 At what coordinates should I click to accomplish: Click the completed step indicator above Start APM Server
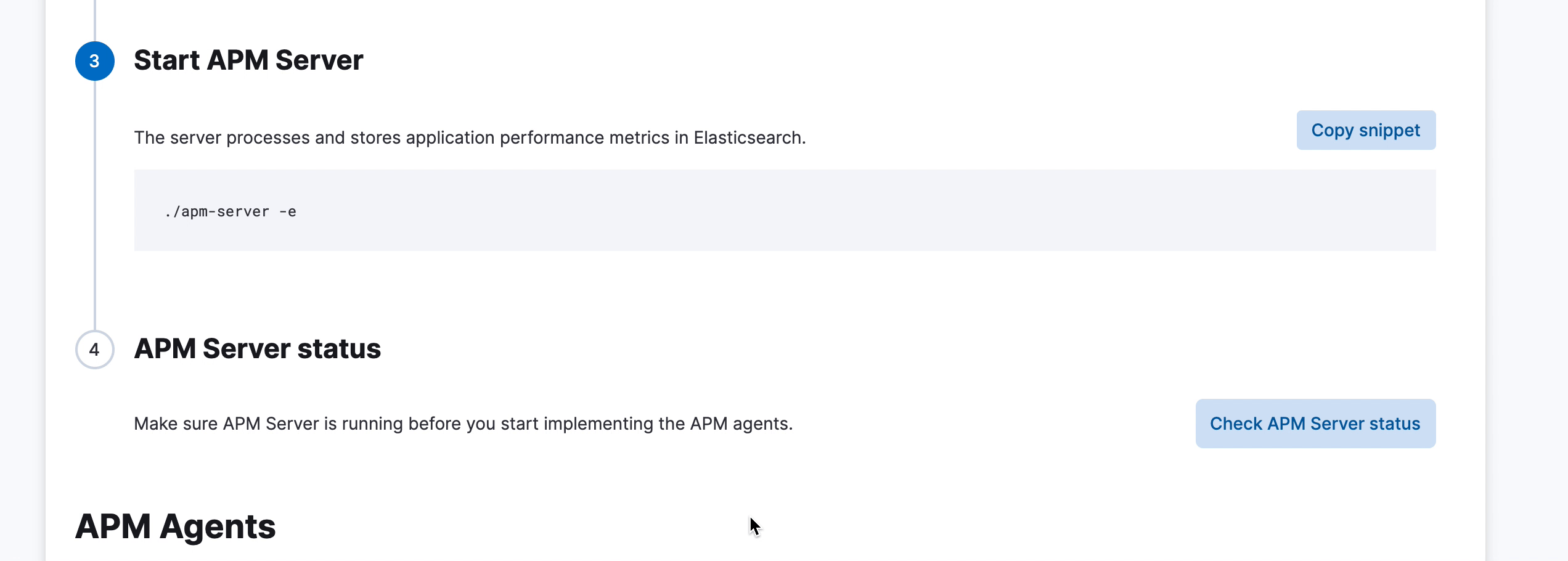(x=94, y=61)
